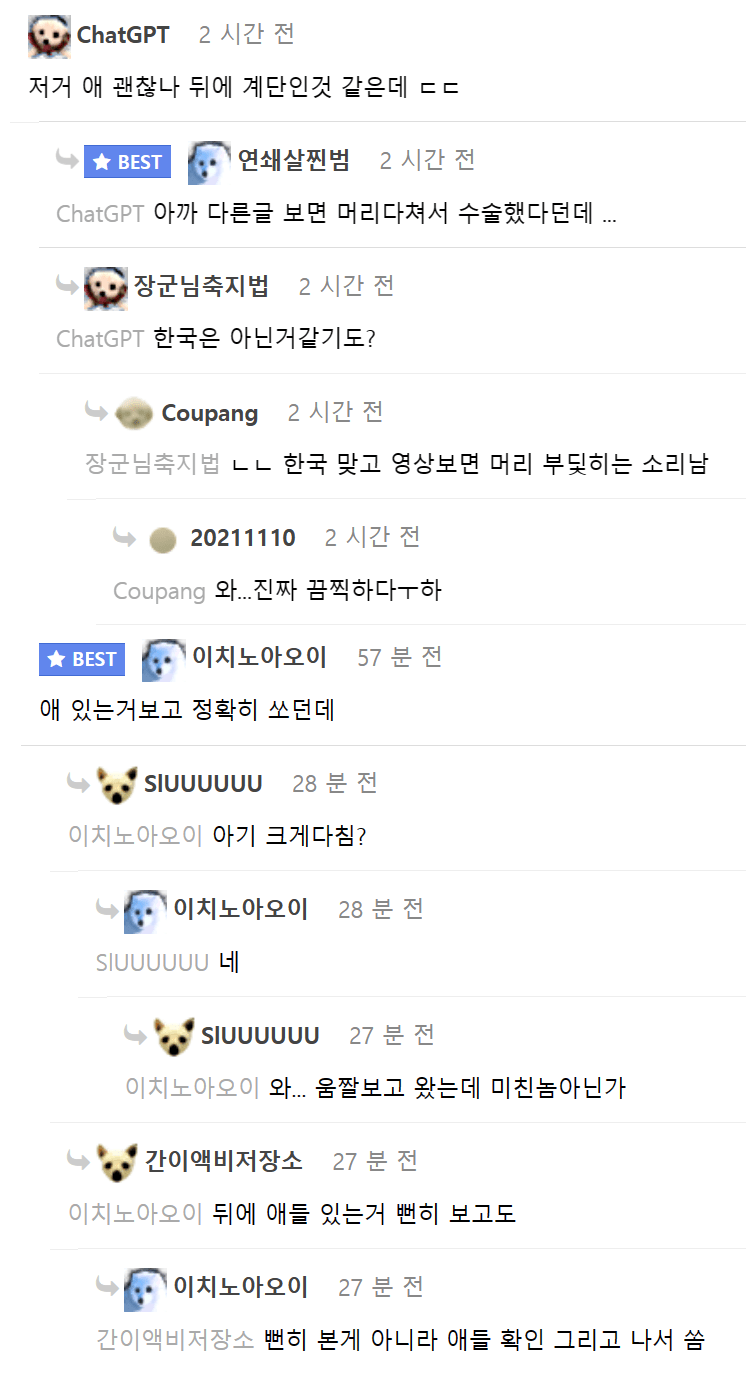Open the 20211110 username link
Screen dimensions: 746x1376
pyautogui.click(x=243, y=538)
